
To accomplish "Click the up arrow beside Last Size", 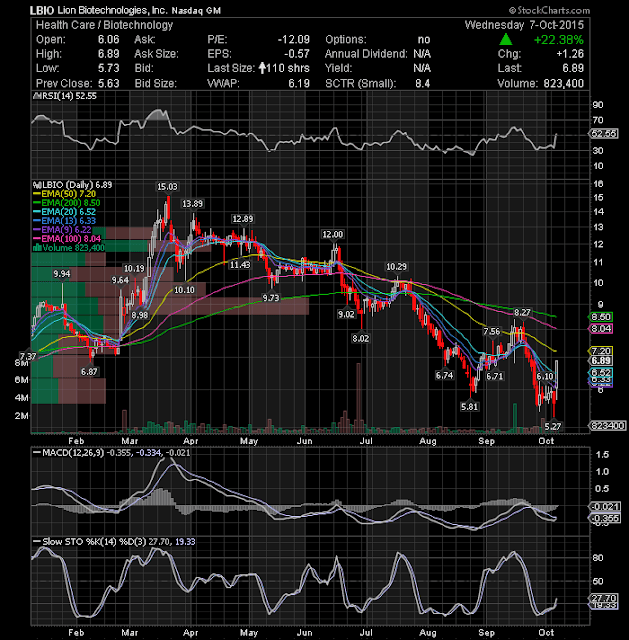I will [262, 68].
